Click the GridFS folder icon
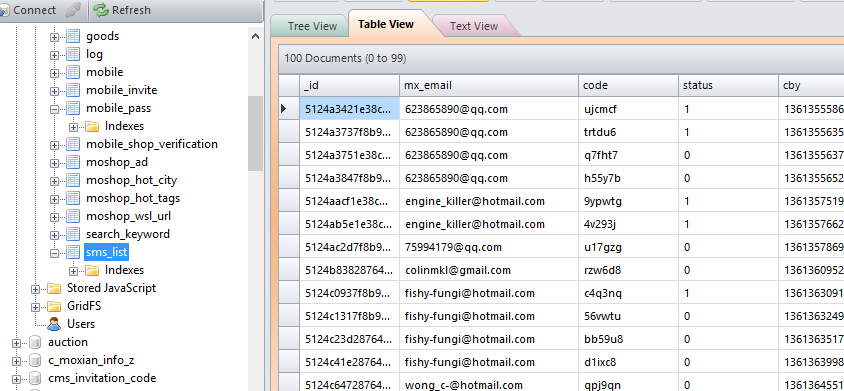 [x=54, y=306]
